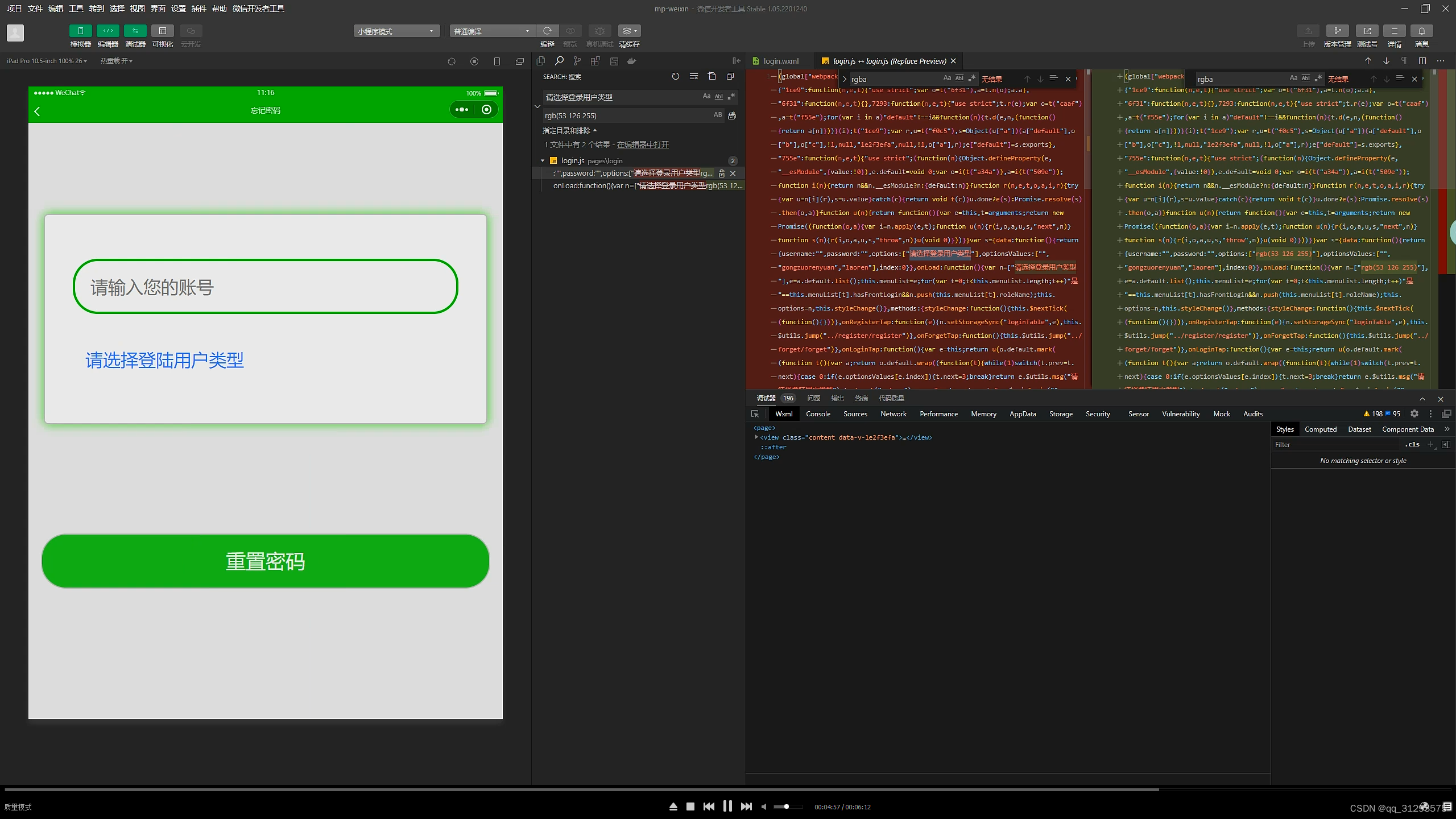Click the compile (编译) refresh icon
This screenshot has width=1456, height=819.
point(547,31)
